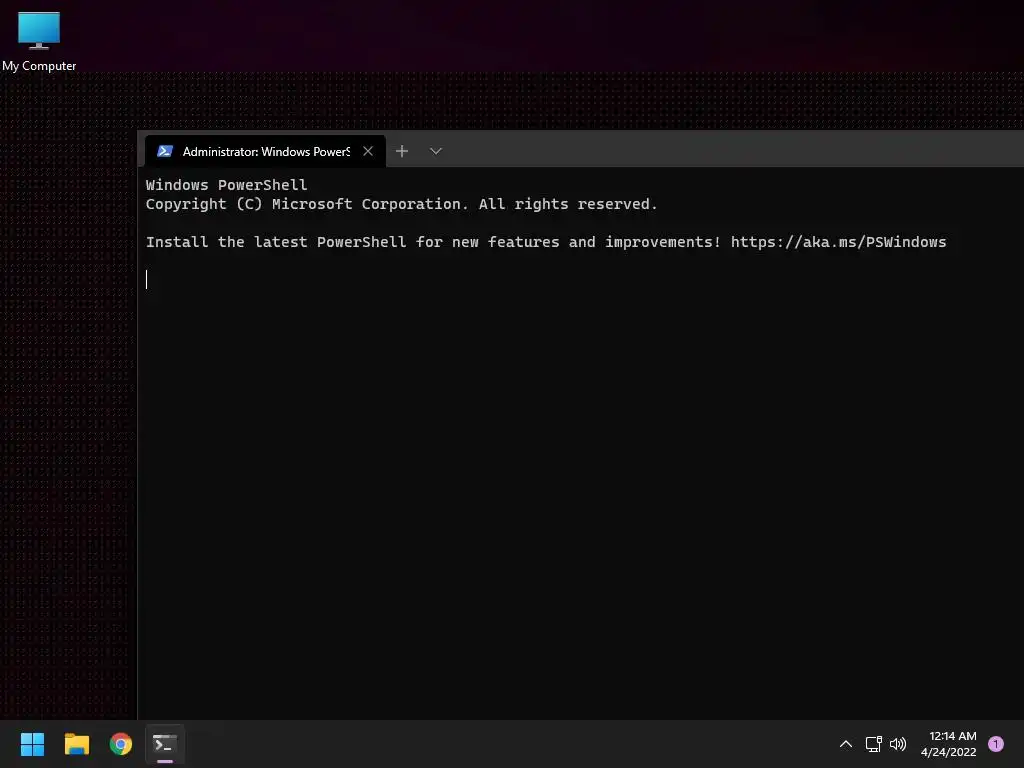Open the Windows Start menu
The height and width of the screenshot is (768, 1024).
click(x=32, y=744)
